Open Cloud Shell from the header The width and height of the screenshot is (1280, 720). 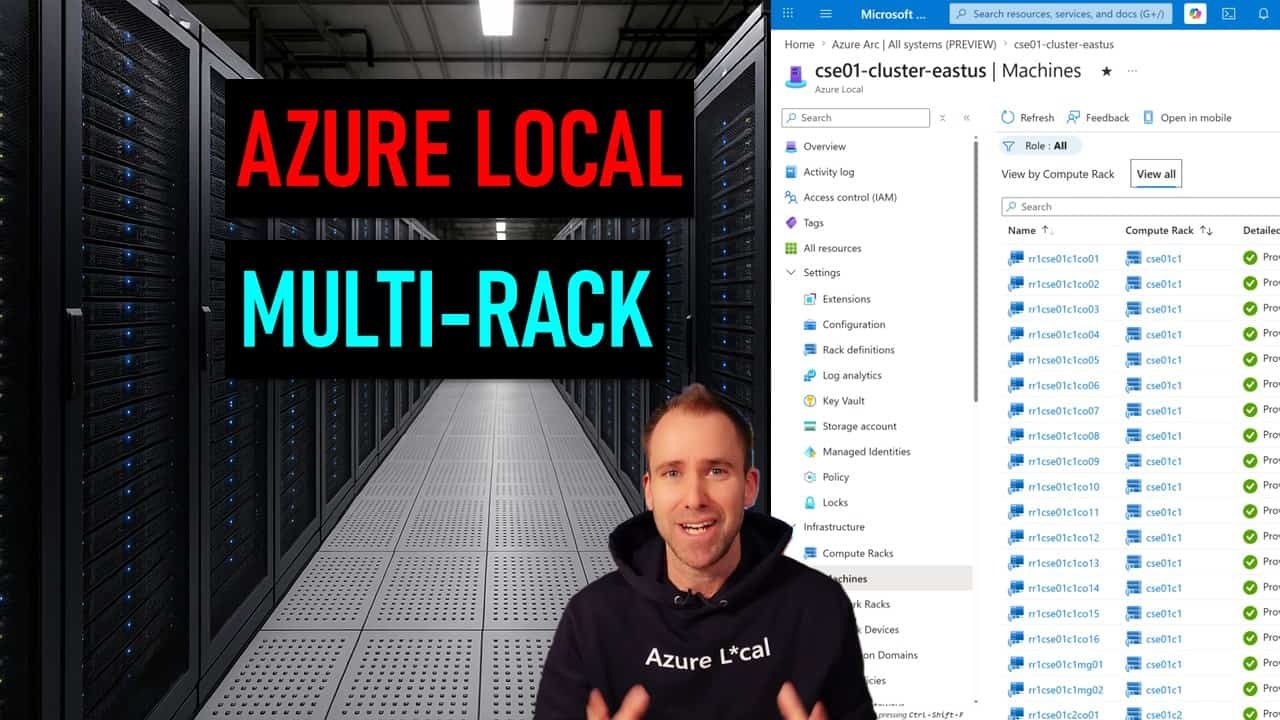[1228, 14]
